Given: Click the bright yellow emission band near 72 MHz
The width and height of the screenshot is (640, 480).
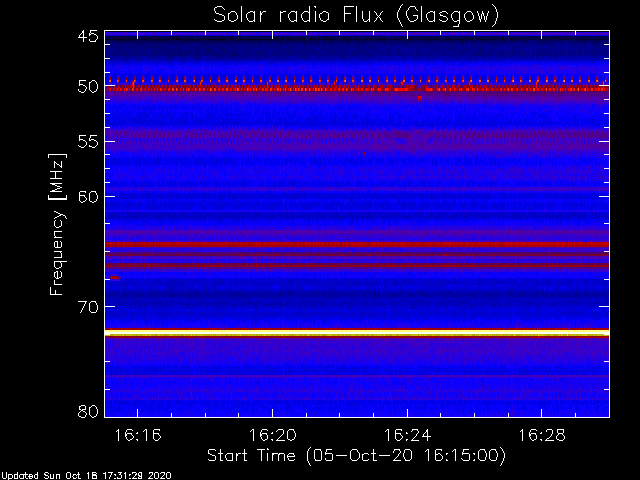Looking at the screenshot, I should tap(357, 333).
